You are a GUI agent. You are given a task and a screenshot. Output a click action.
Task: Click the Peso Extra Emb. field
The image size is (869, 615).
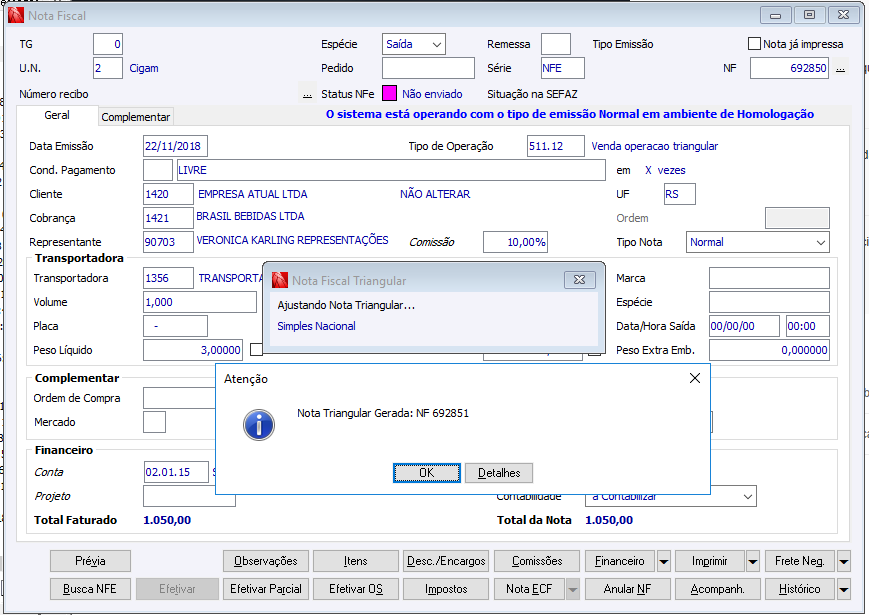coord(769,350)
